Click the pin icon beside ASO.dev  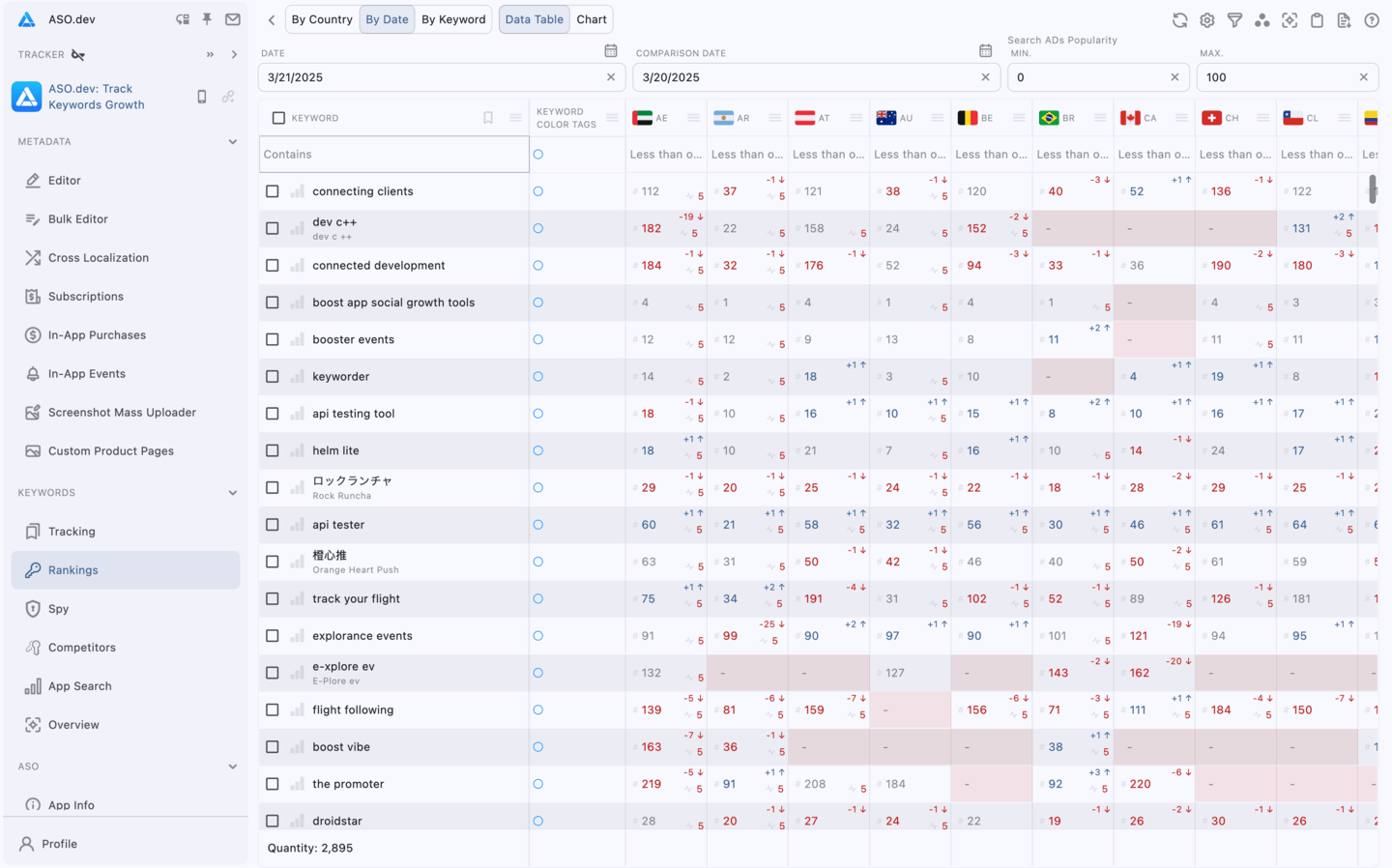tap(207, 19)
